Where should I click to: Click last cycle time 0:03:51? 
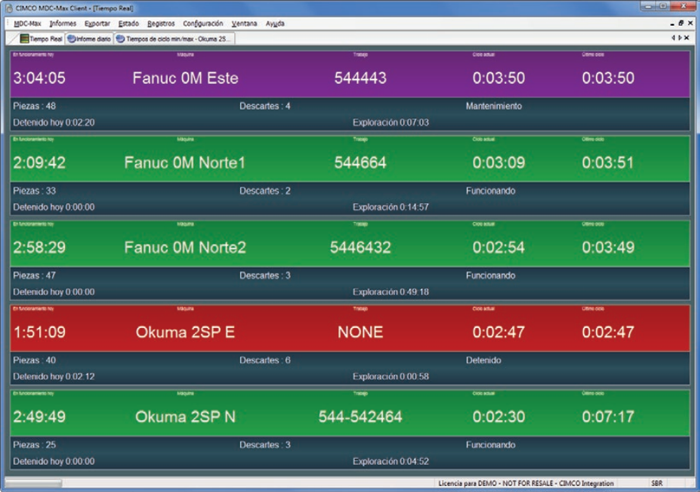click(608, 163)
